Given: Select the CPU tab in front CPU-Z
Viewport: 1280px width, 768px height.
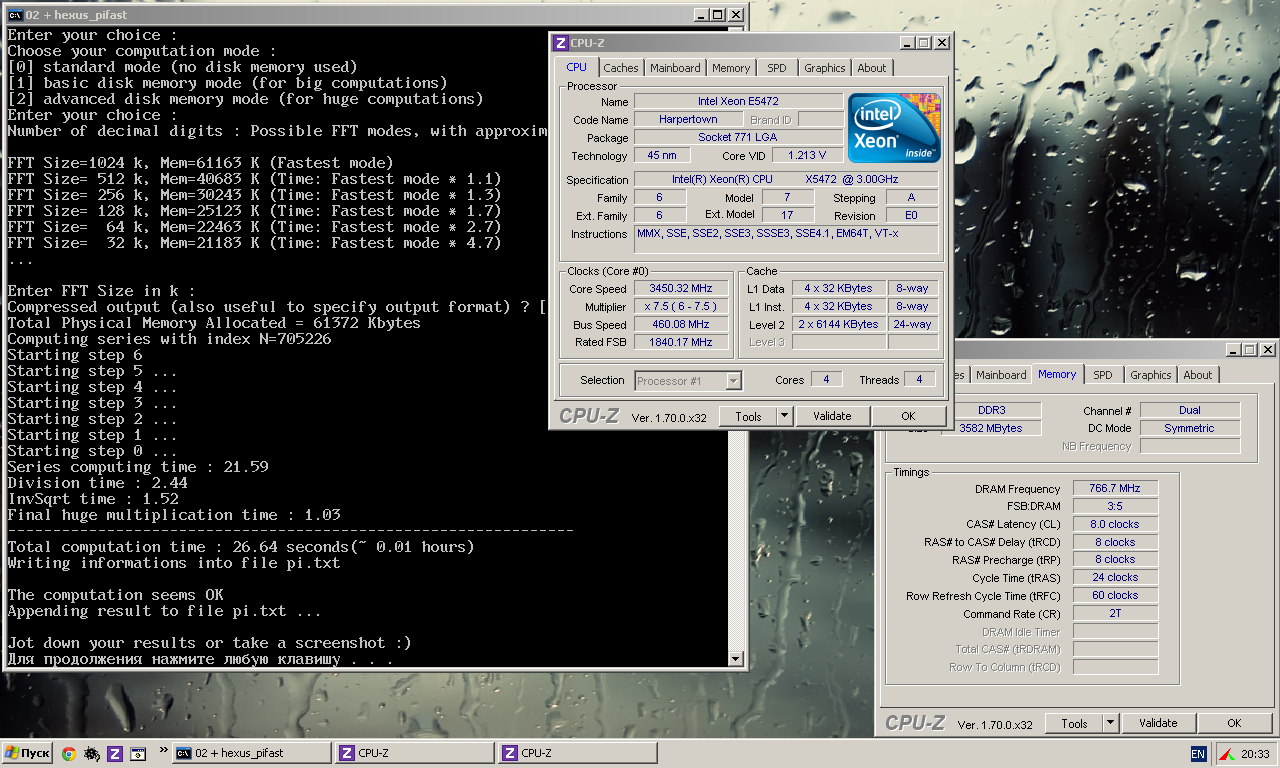Looking at the screenshot, I should point(576,67).
